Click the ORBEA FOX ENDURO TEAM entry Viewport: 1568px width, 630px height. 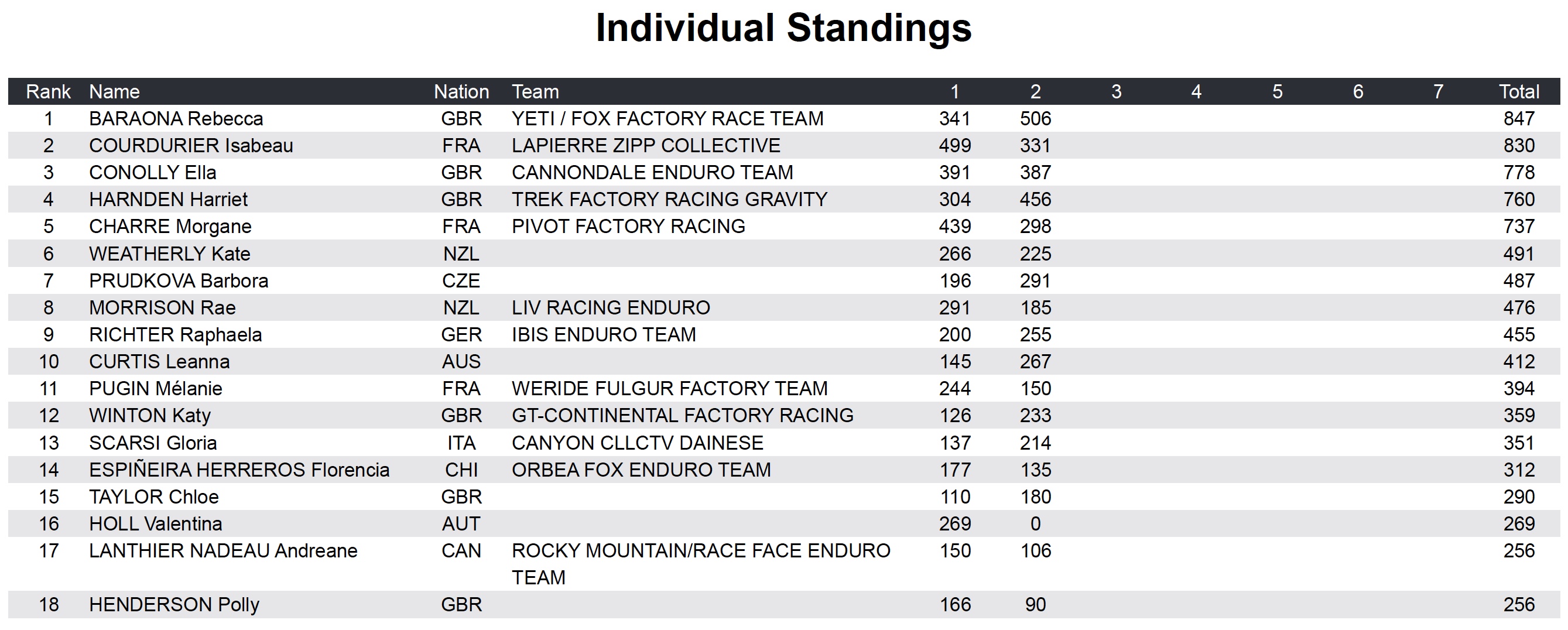click(x=641, y=470)
